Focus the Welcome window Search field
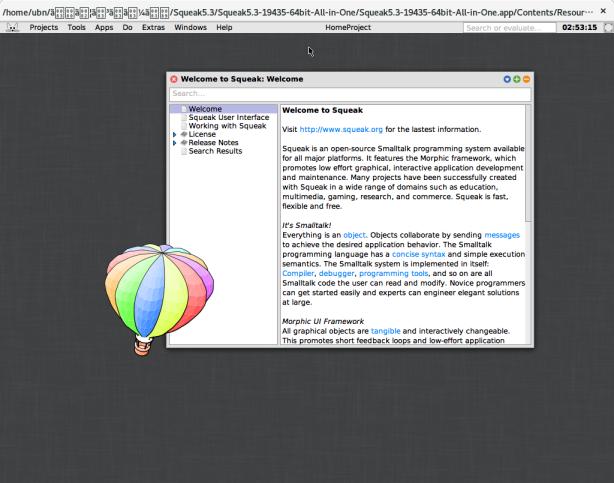This screenshot has width=614, height=483. 350,94
